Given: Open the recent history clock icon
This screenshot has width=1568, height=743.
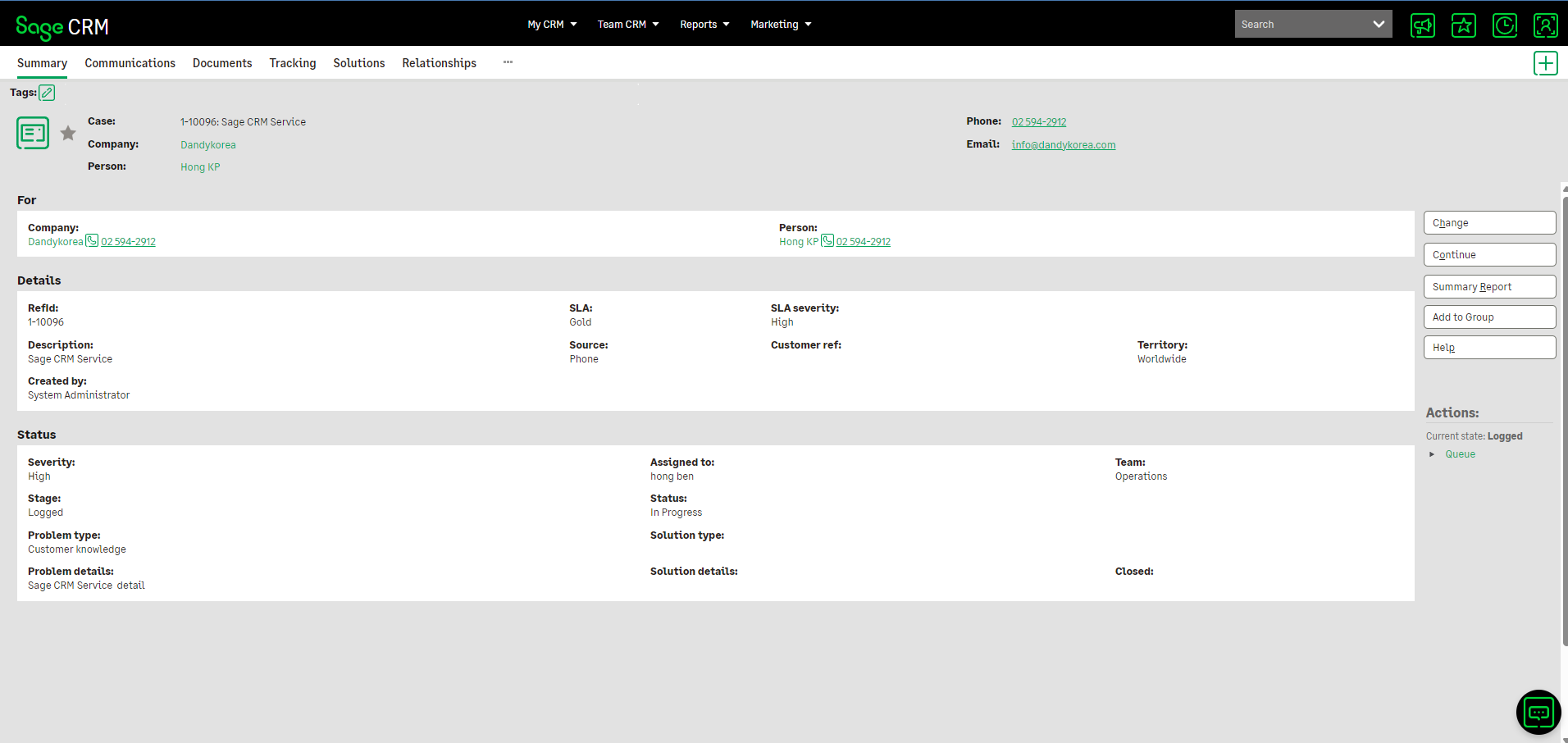Looking at the screenshot, I should pyautogui.click(x=1505, y=25).
